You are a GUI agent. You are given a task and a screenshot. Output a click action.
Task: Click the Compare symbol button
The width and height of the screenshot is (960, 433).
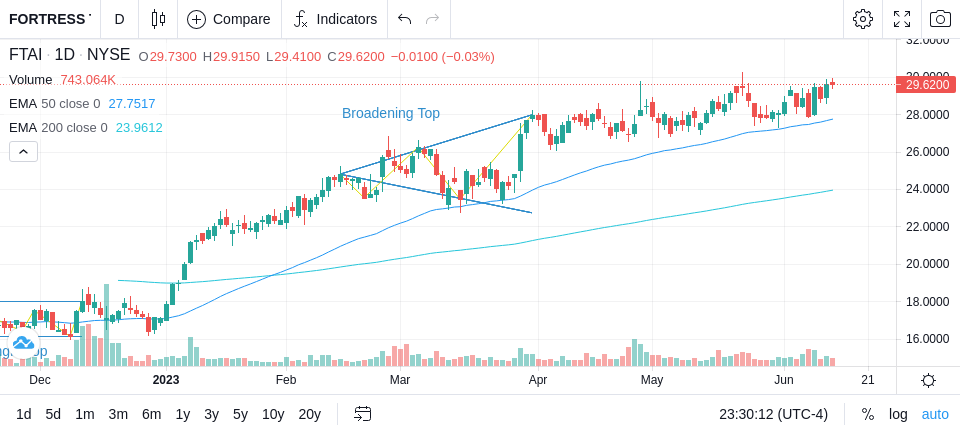pos(229,19)
